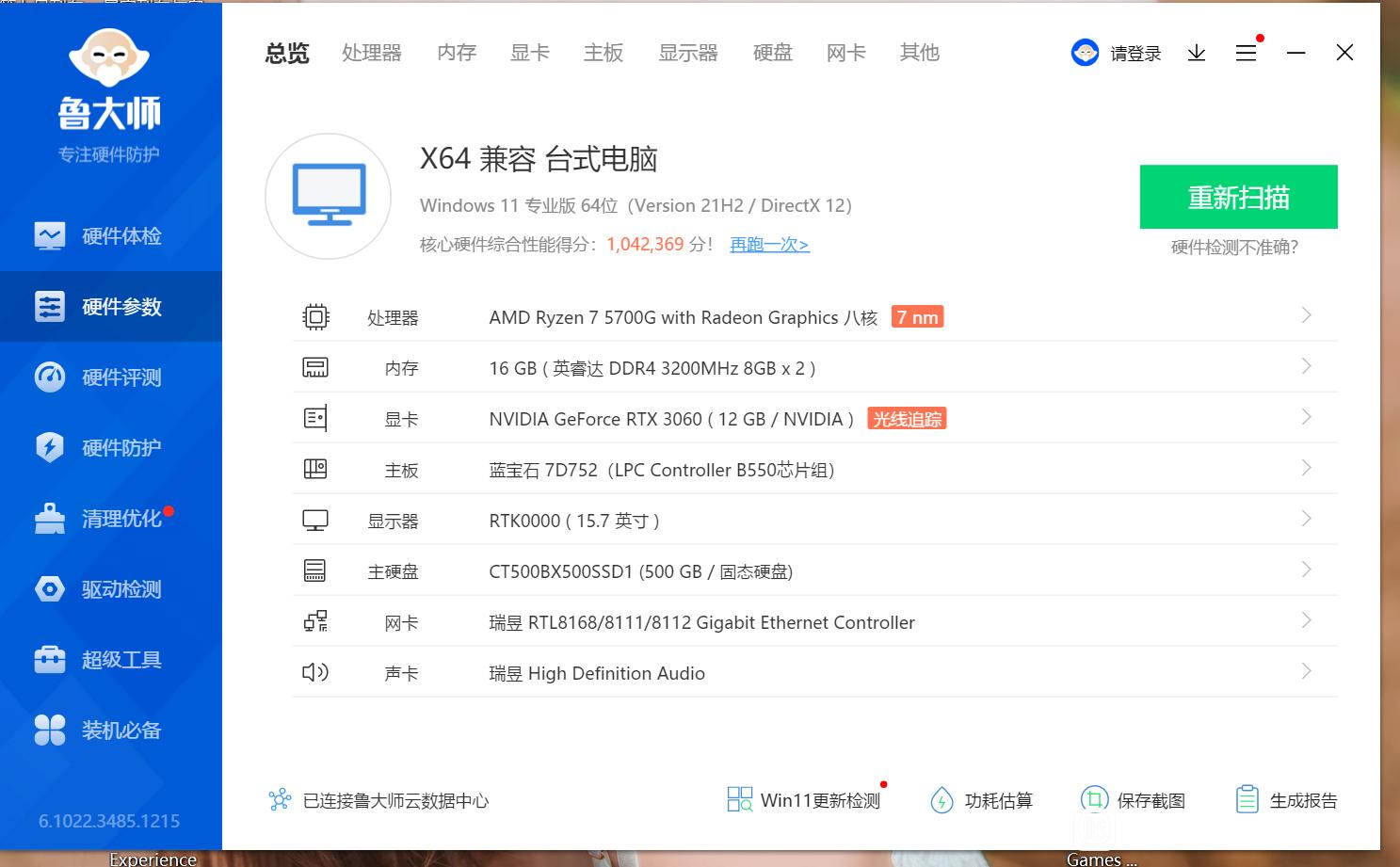The image size is (1400, 867).
Task: Click the 再跑一次> link
Action: tap(769, 245)
